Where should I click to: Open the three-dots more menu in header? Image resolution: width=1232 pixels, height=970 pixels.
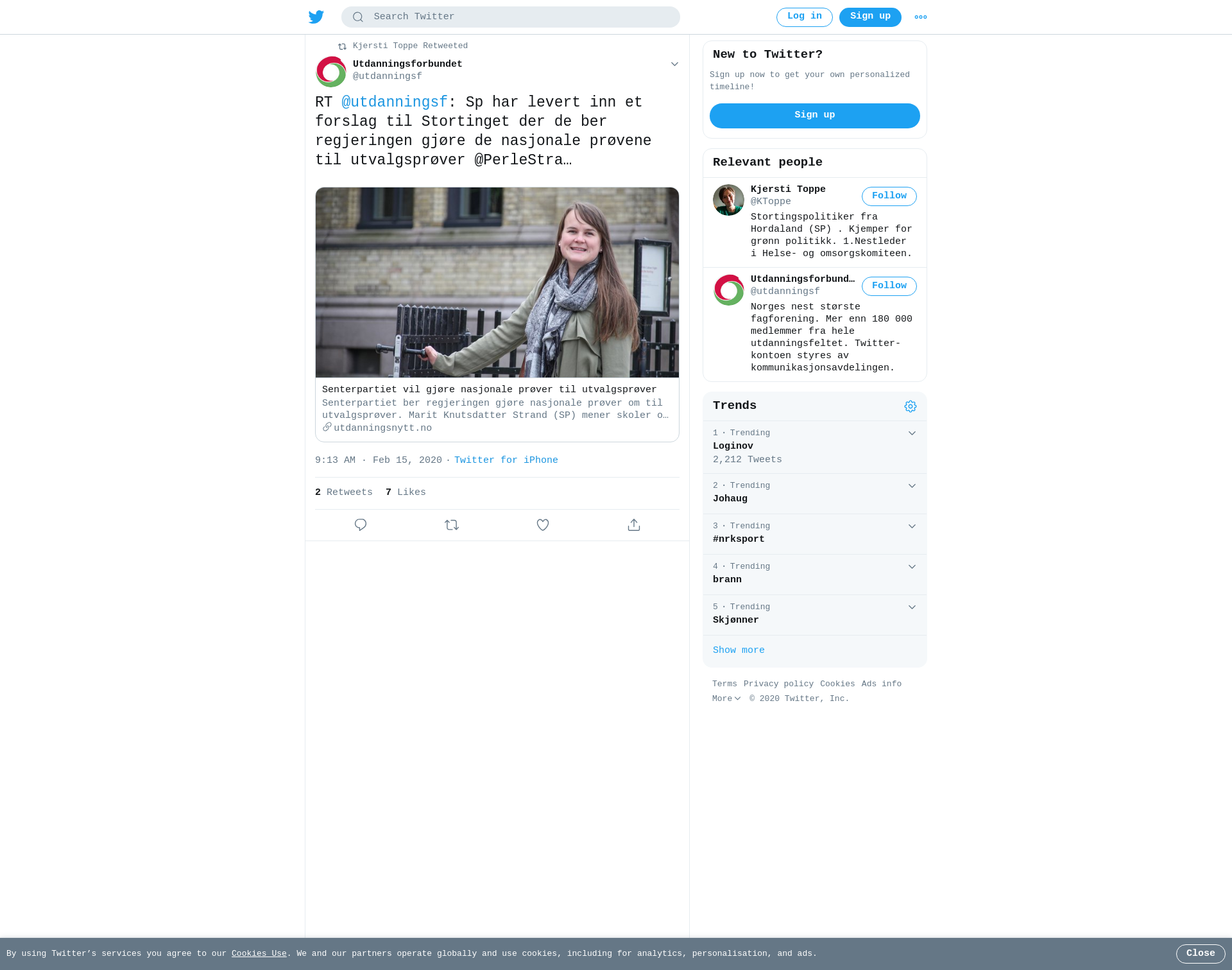point(921,17)
